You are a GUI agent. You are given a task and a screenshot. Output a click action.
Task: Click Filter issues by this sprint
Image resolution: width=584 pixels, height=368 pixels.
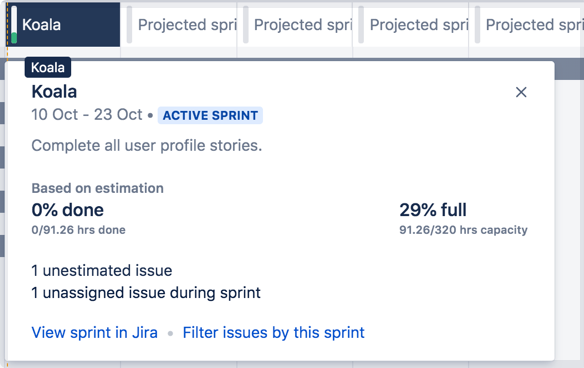tap(273, 332)
